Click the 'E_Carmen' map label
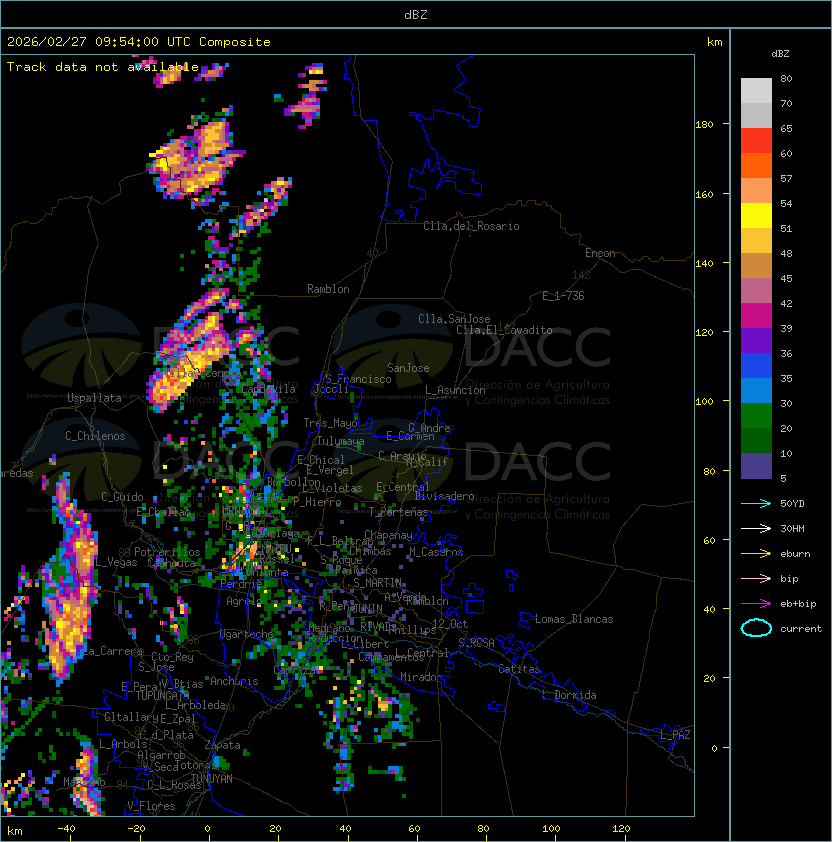Image resolution: width=832 pixels, height=842 pixels. coord(410,436)
